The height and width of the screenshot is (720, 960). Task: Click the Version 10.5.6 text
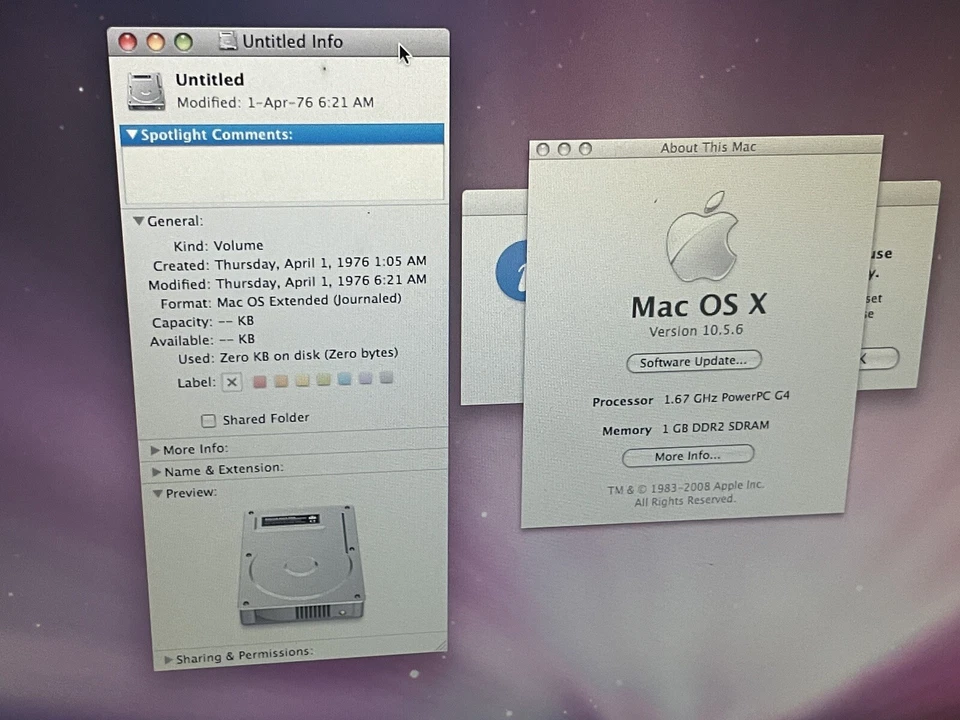698,330
